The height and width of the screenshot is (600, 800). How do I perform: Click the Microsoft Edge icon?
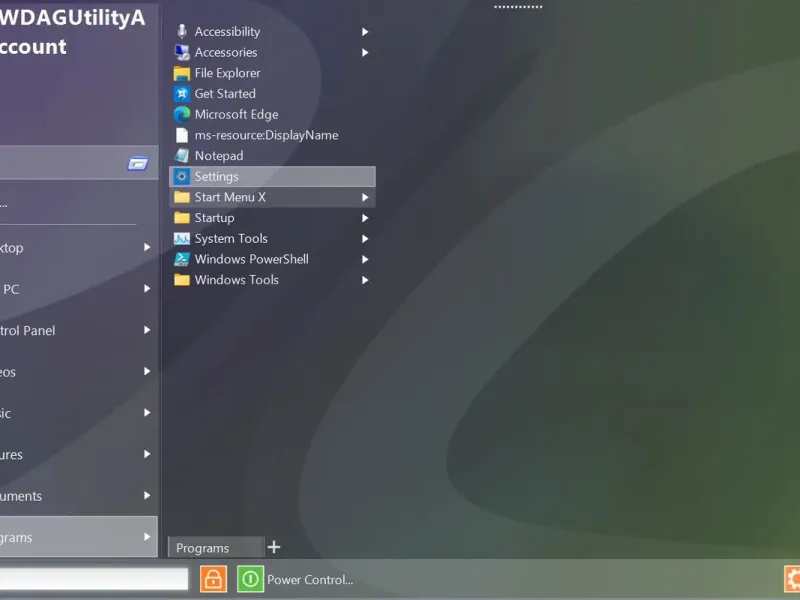(x=182, y=114)
